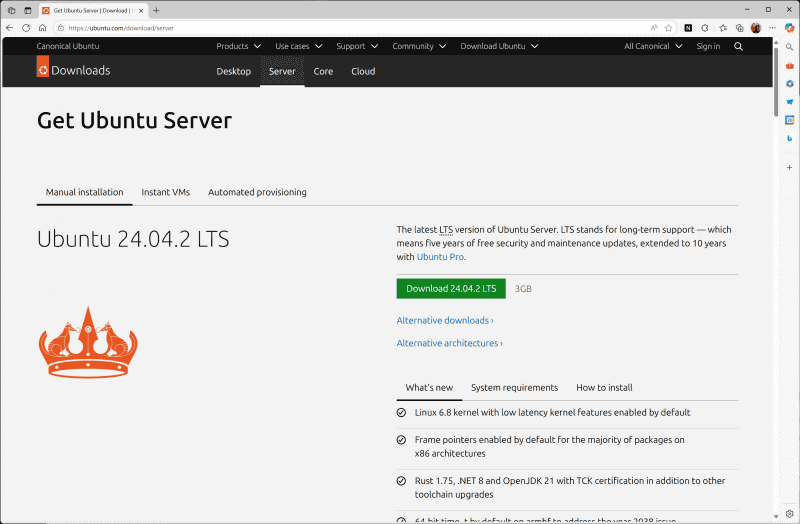
Task: Click the 3GB file size text
Action: click(x=523, y=289)
